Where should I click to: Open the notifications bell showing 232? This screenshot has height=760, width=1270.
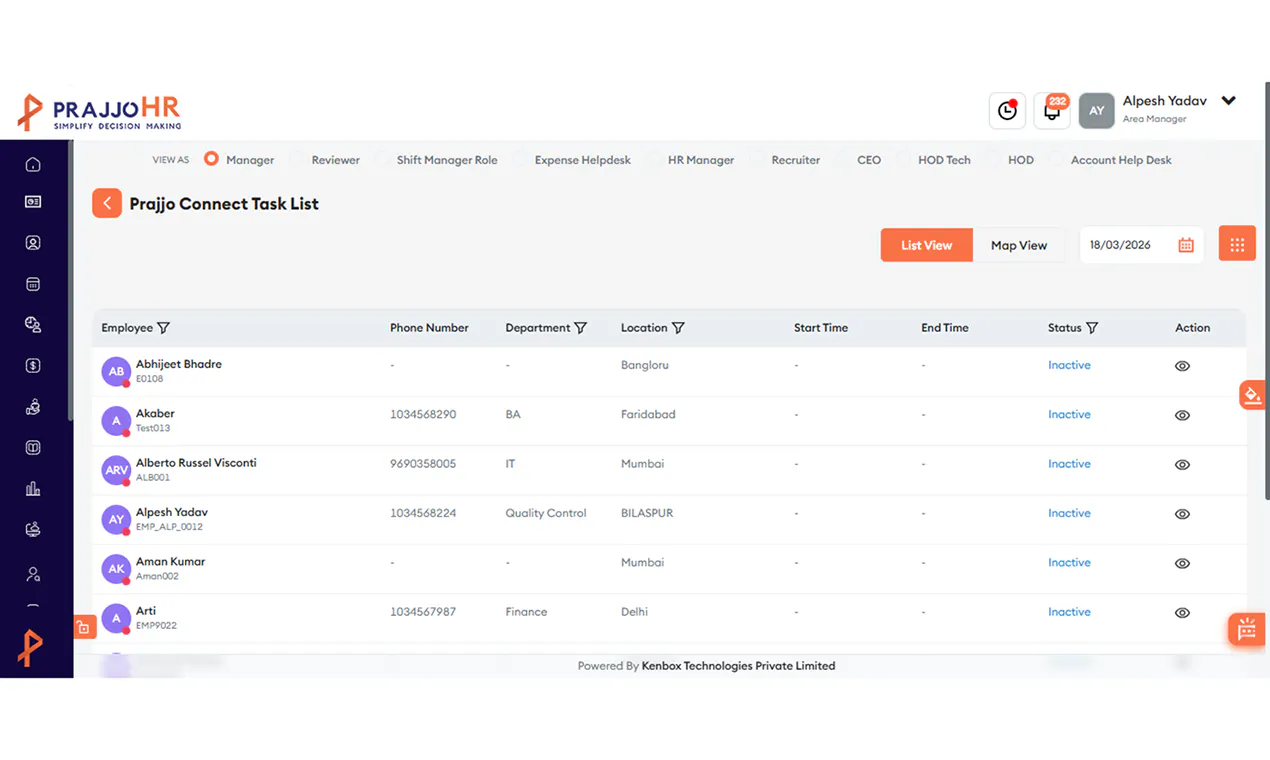click(1052, 111)
